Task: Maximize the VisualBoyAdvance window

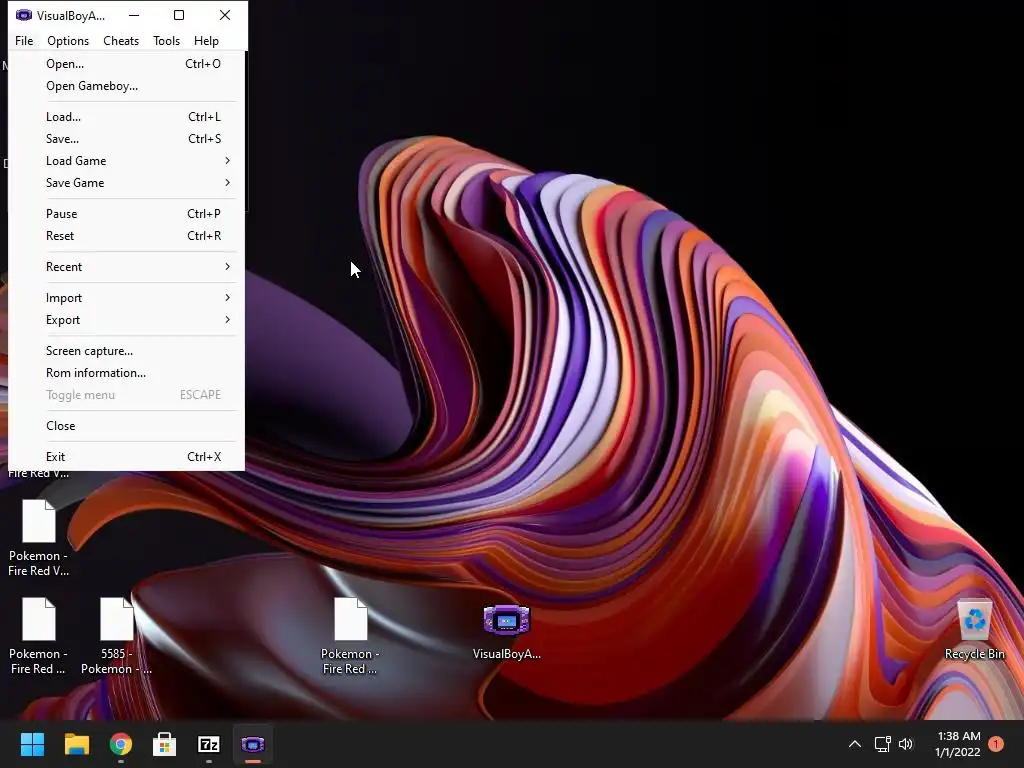Action: click(x=179, y=15)
